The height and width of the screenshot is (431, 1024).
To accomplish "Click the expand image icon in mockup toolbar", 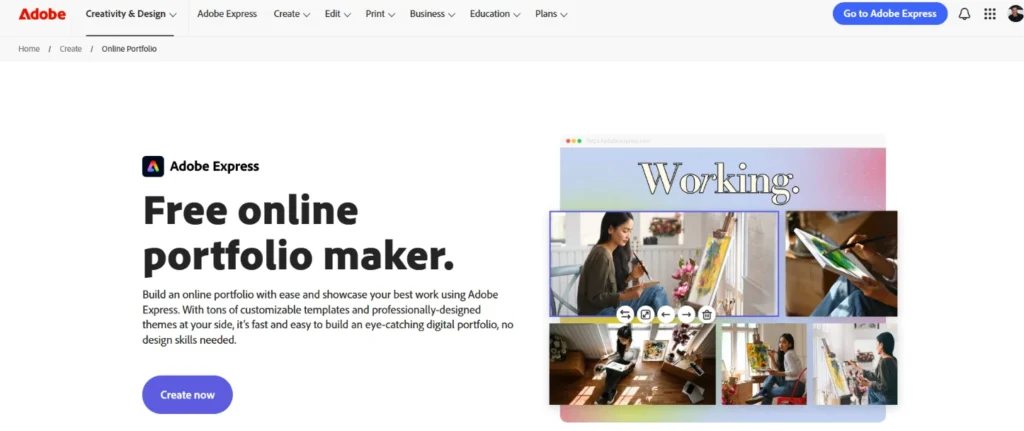I will coord(645,315).
